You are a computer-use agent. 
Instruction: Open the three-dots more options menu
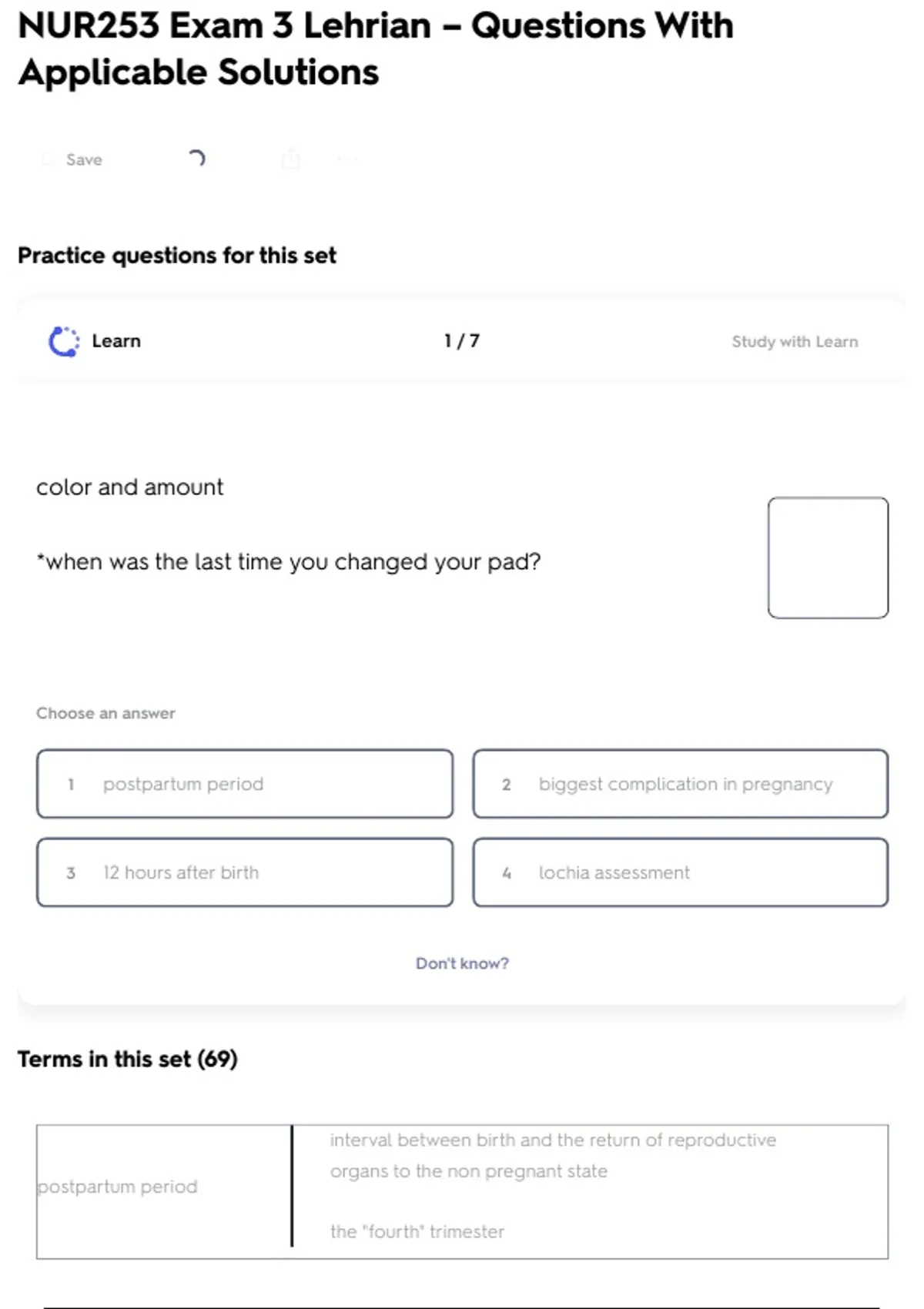(x=346, y=159)
